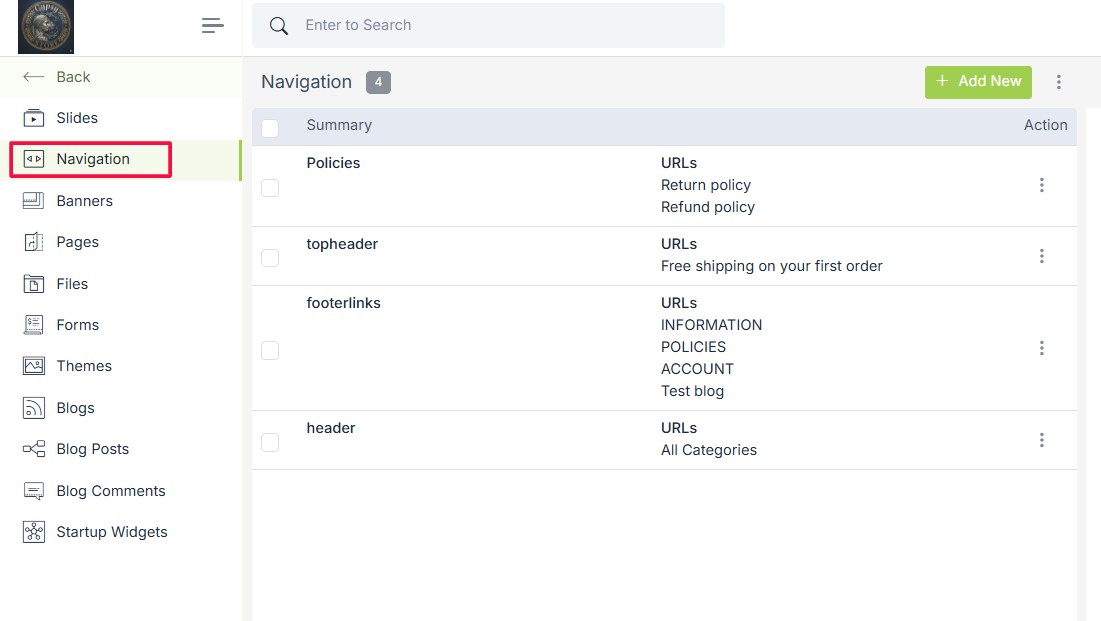Click the Themes picture icon
Screen dimensions: 1101x621
tap(34, 366)
